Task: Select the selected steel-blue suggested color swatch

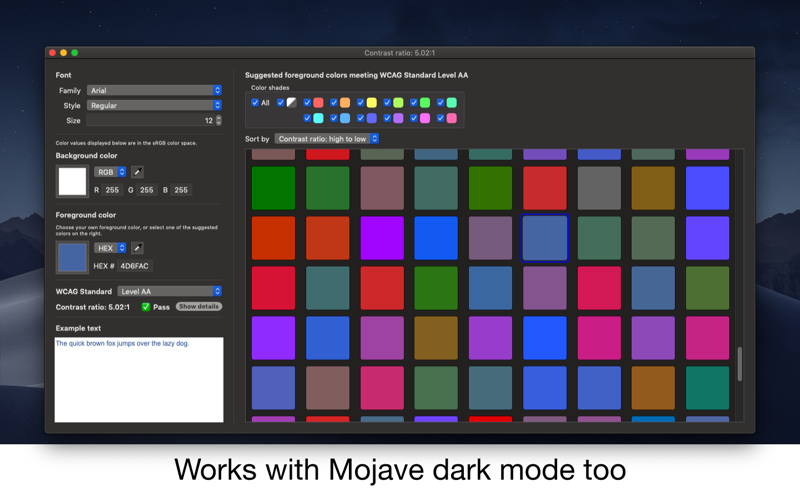Action: click(544, 238)
